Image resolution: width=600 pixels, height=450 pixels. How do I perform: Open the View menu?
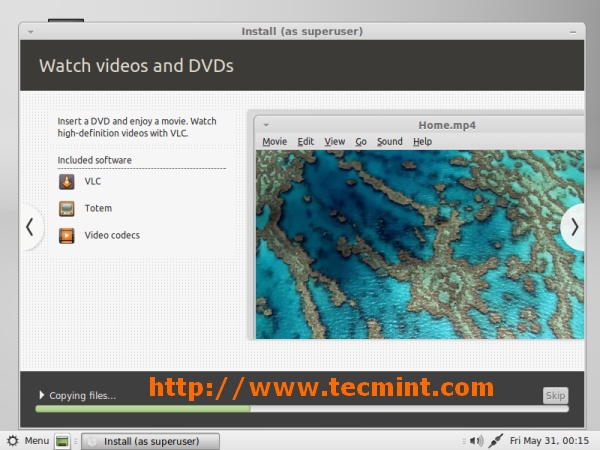[334, 142]
